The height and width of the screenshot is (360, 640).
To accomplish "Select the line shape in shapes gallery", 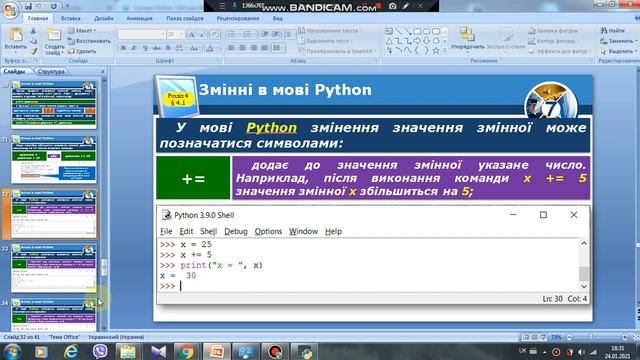I will click(x=398, y=31).
